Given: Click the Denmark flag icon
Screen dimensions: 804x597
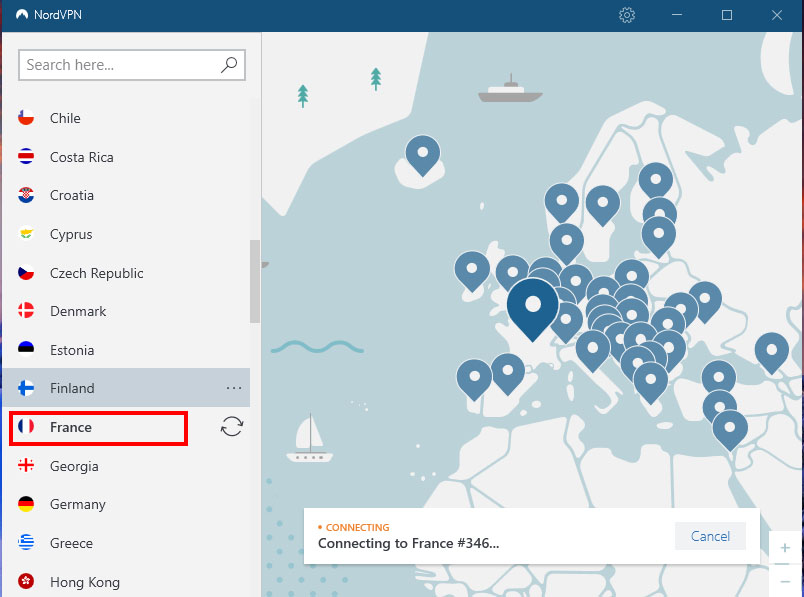Looking at the screenshot, I should [x=27, y=311].
